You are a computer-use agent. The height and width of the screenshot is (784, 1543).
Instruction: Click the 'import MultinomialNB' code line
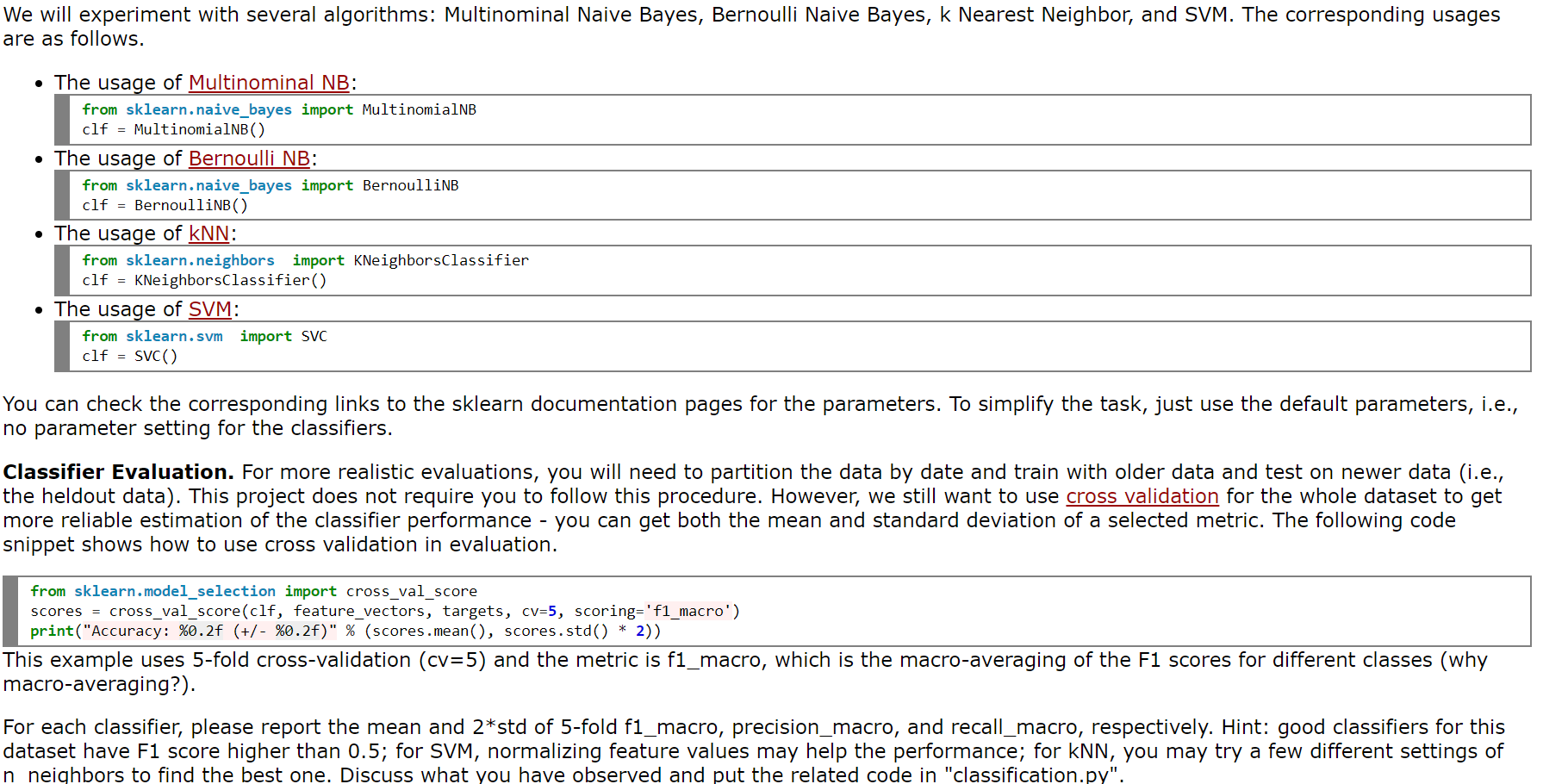pyautogui.click(x=279, y=109)
